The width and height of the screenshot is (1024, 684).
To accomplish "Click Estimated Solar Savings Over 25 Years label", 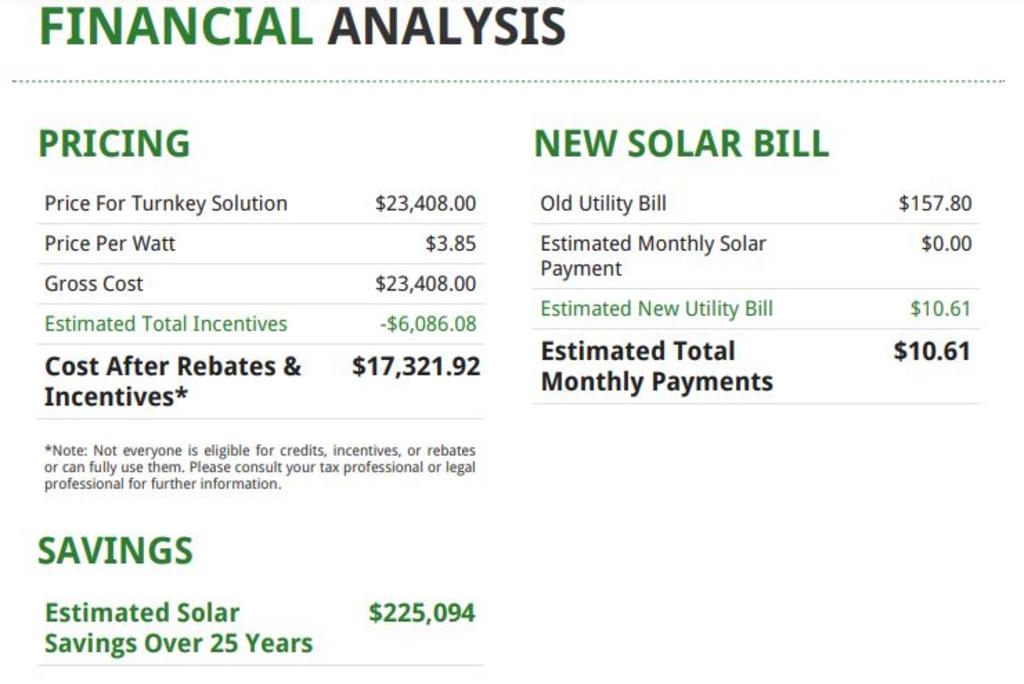I will (178, 628).
